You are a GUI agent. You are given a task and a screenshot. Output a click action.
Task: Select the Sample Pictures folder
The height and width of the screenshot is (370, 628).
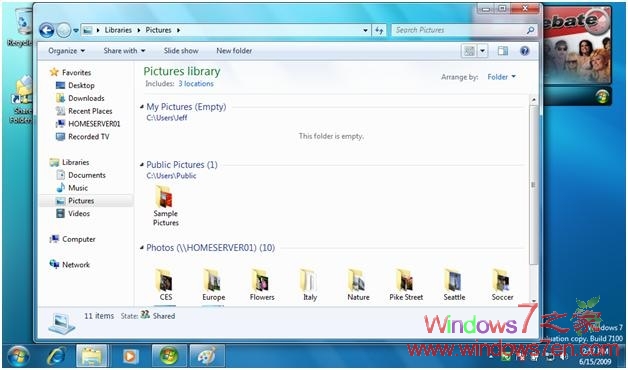pos(165,206)
